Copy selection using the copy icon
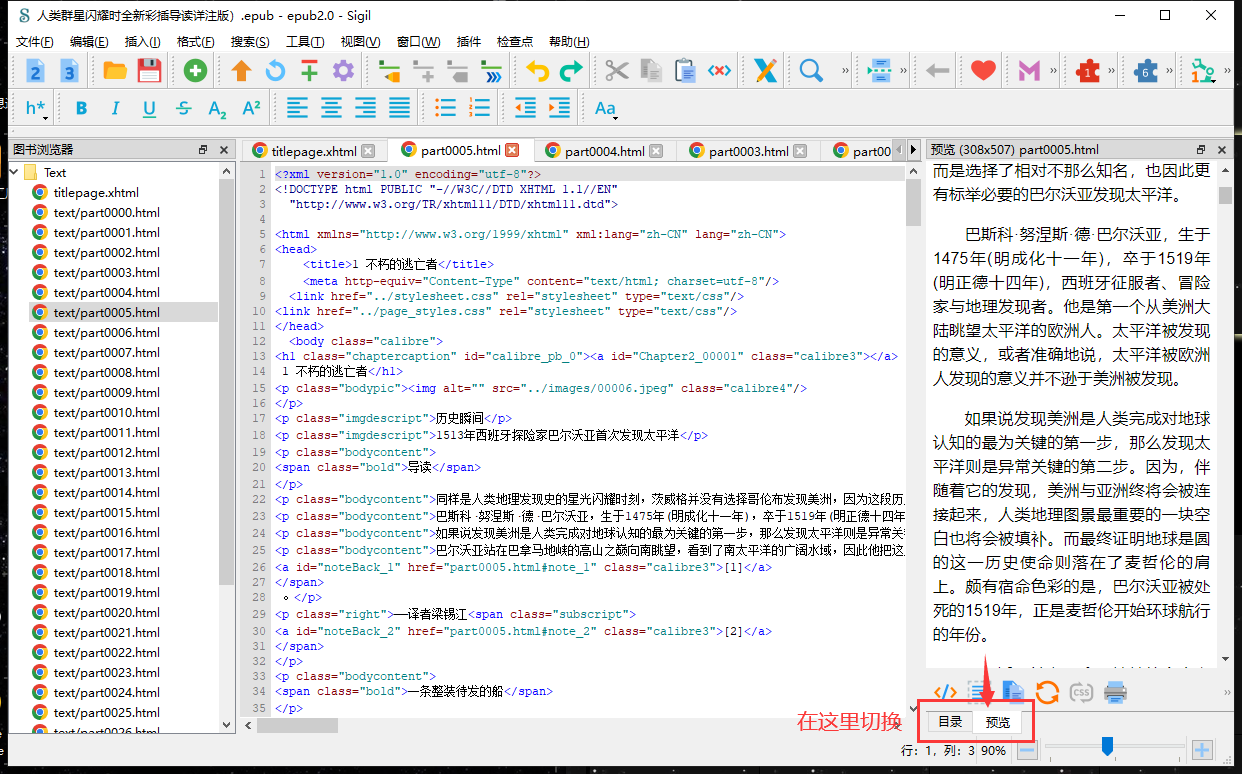1242x774 pixels. pos(651,71)
